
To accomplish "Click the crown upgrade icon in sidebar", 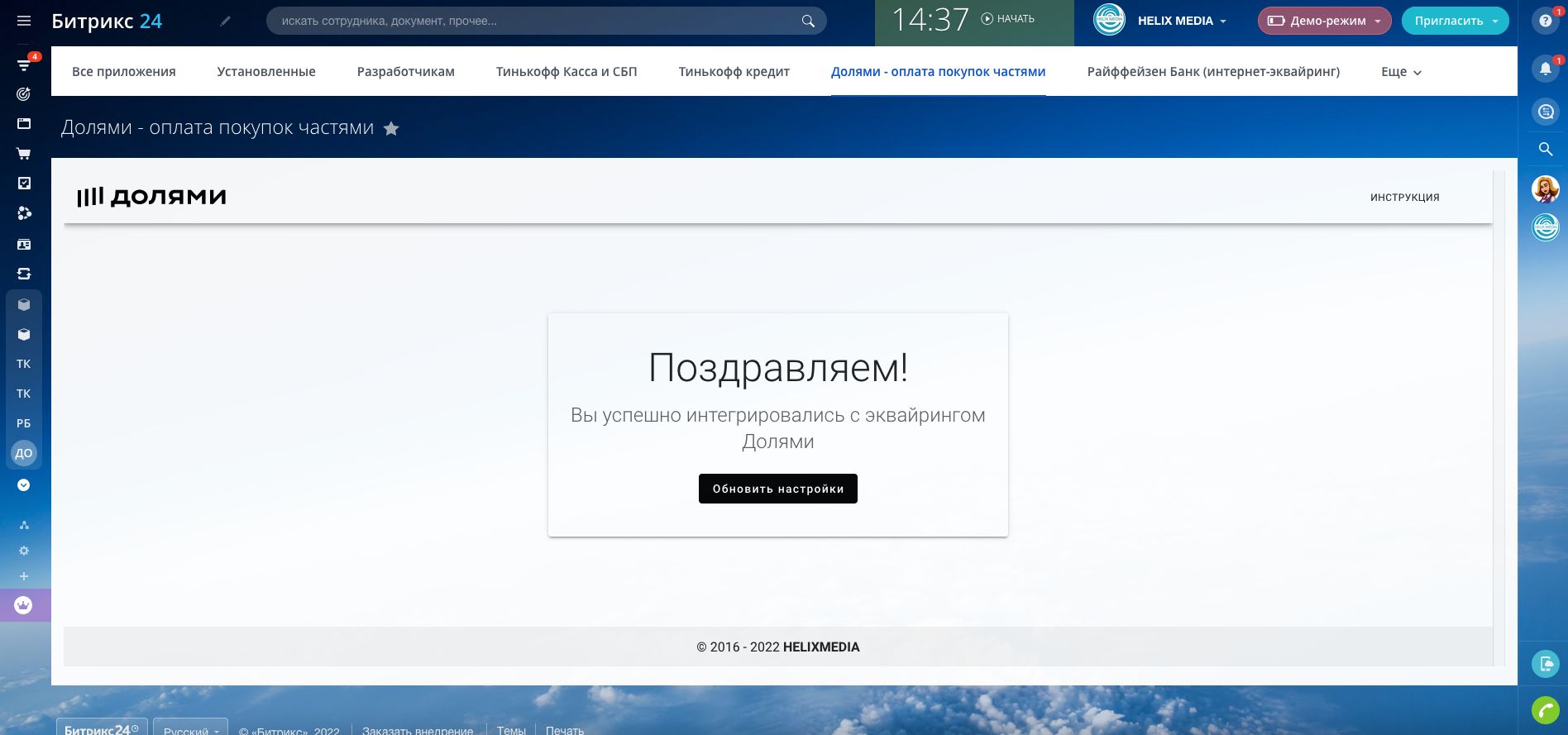I will 24,605.
